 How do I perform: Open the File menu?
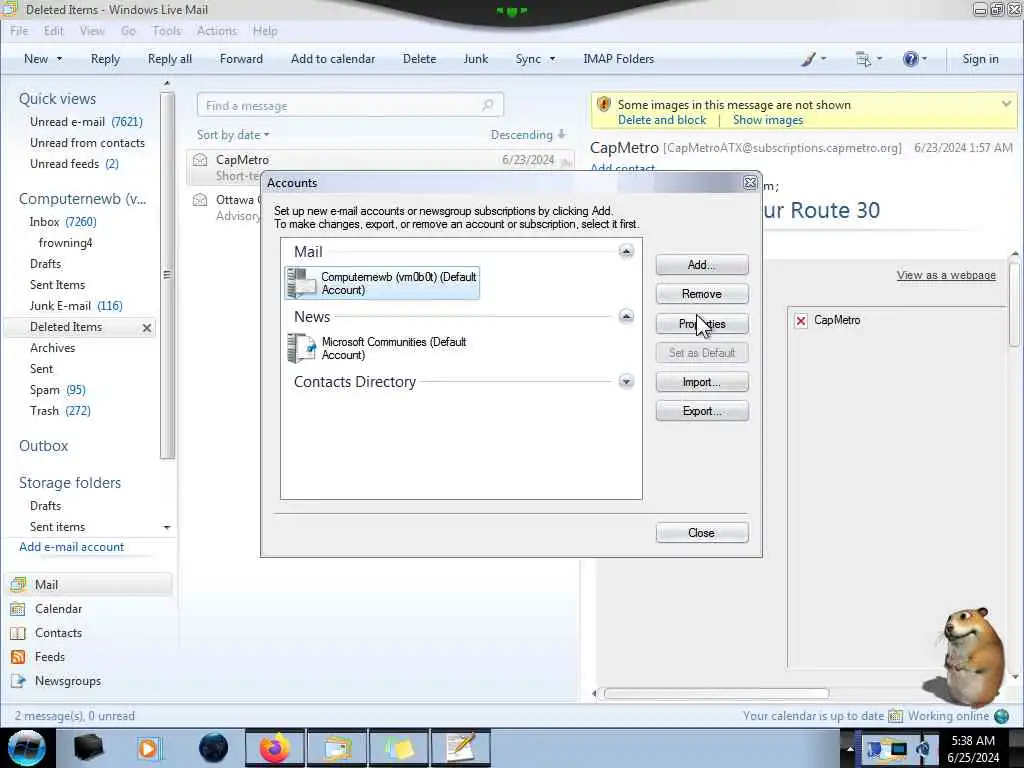click(x=19, y=31)
